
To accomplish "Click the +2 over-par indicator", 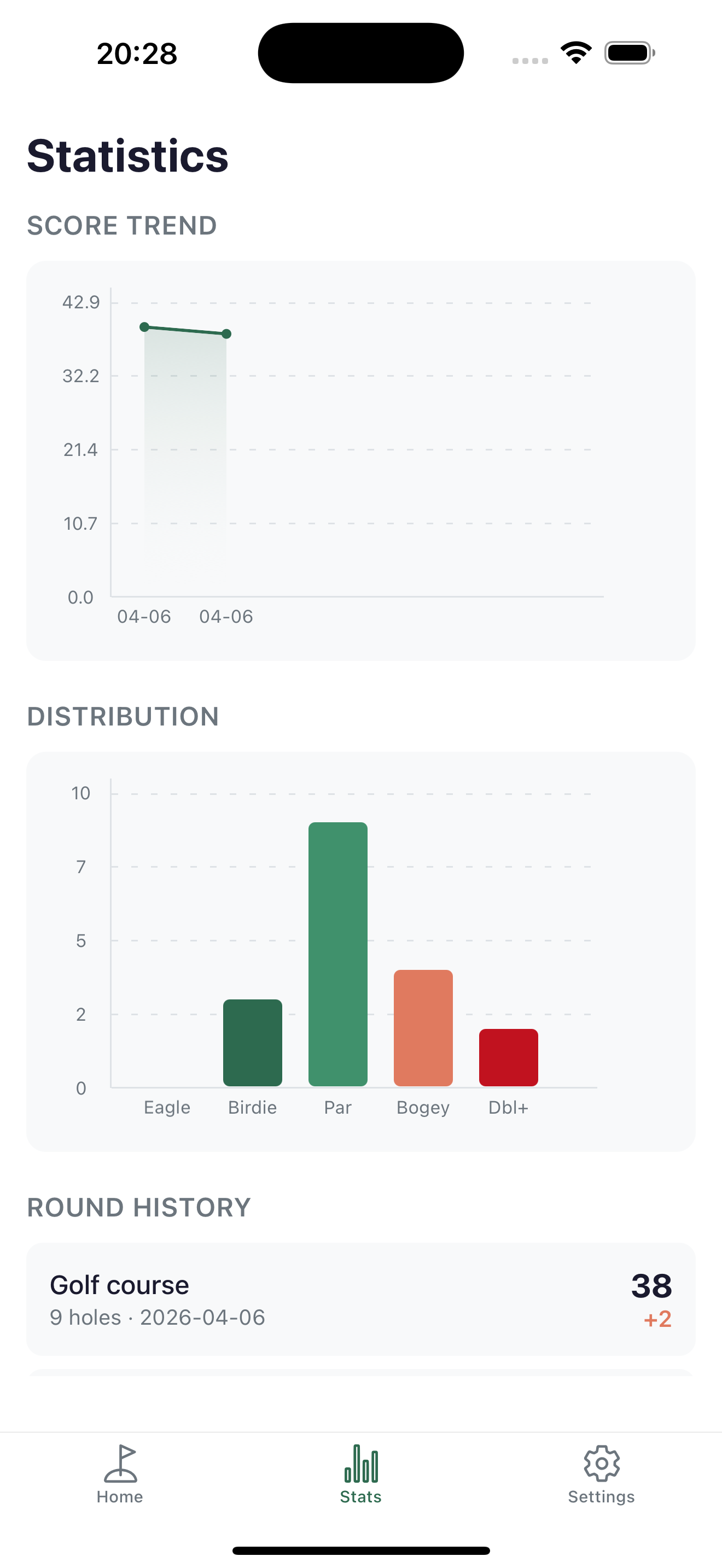I will coord(656,1320).
